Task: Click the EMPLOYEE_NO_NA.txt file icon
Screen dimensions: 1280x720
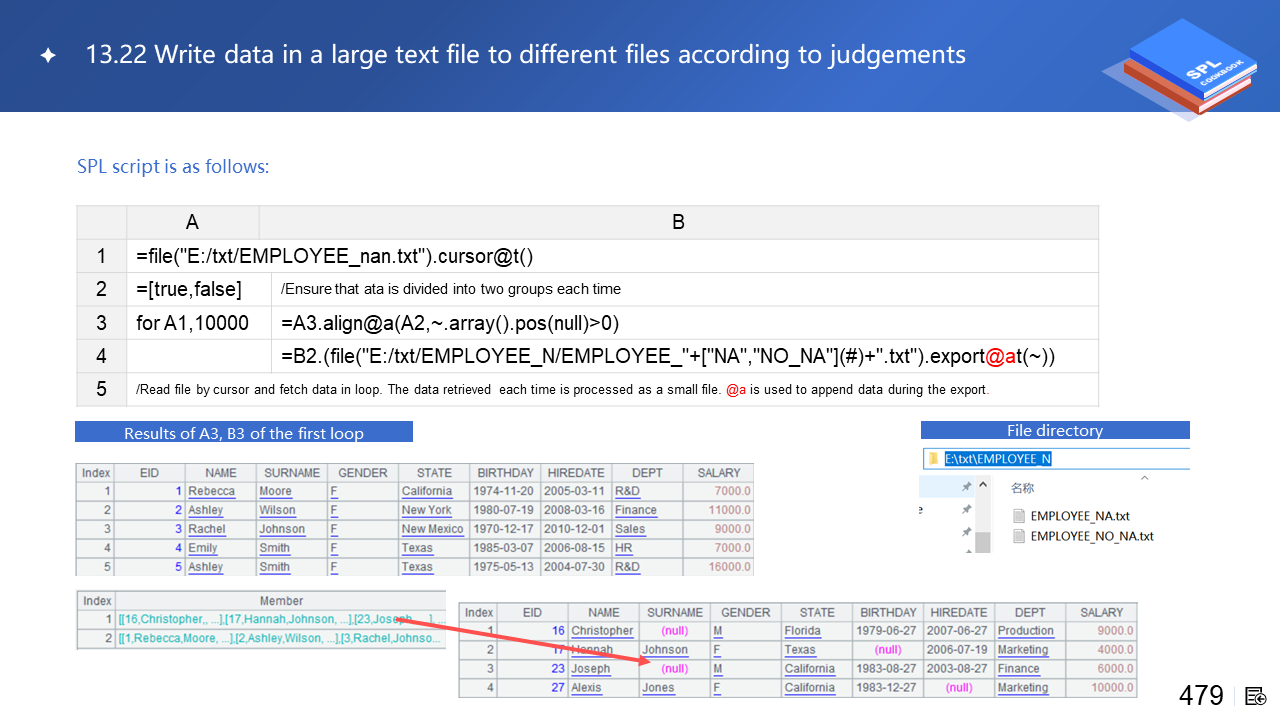Action: pos(1019,536)
